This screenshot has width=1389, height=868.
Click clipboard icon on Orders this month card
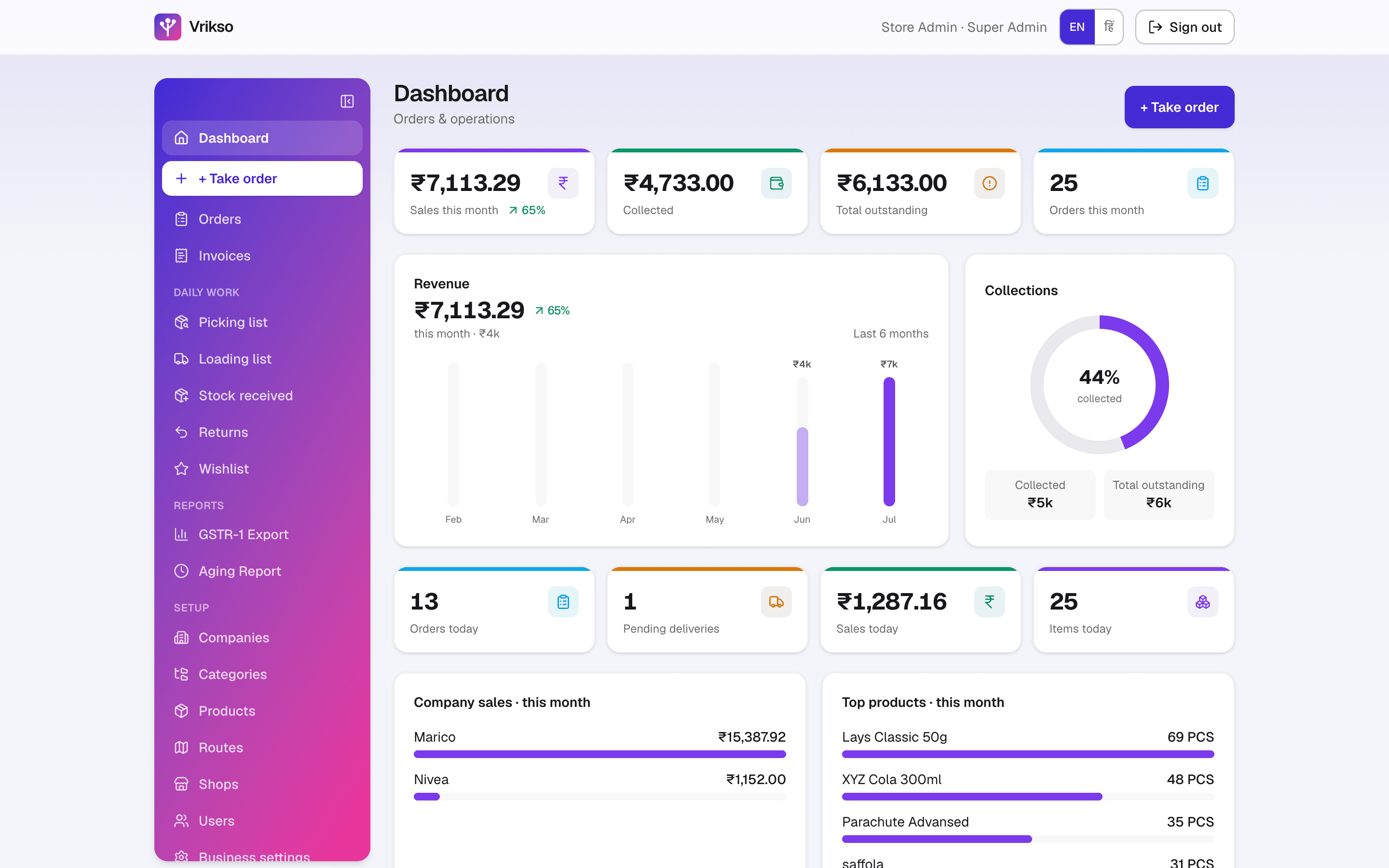point(1202,183)
